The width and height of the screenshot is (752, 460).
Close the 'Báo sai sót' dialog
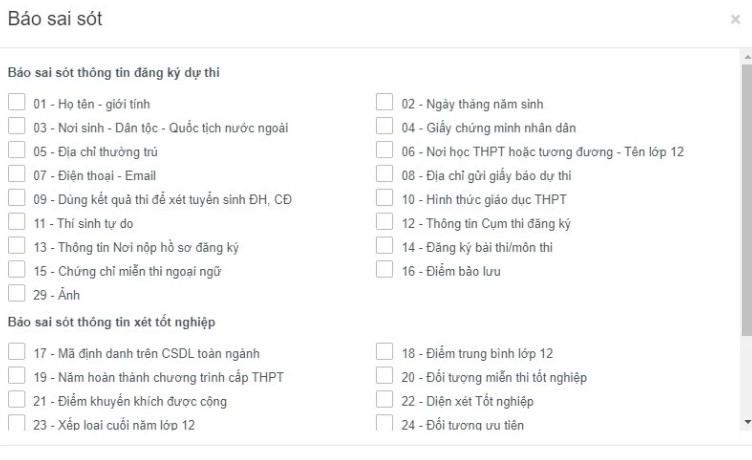[735, 19]
